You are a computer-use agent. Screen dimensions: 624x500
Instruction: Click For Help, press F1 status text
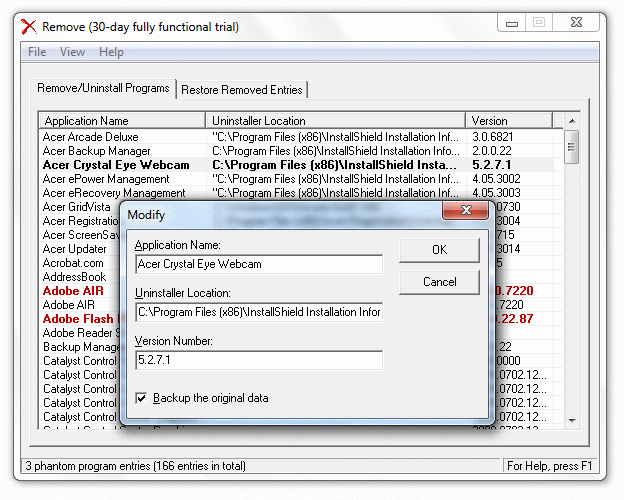[550, 466]
